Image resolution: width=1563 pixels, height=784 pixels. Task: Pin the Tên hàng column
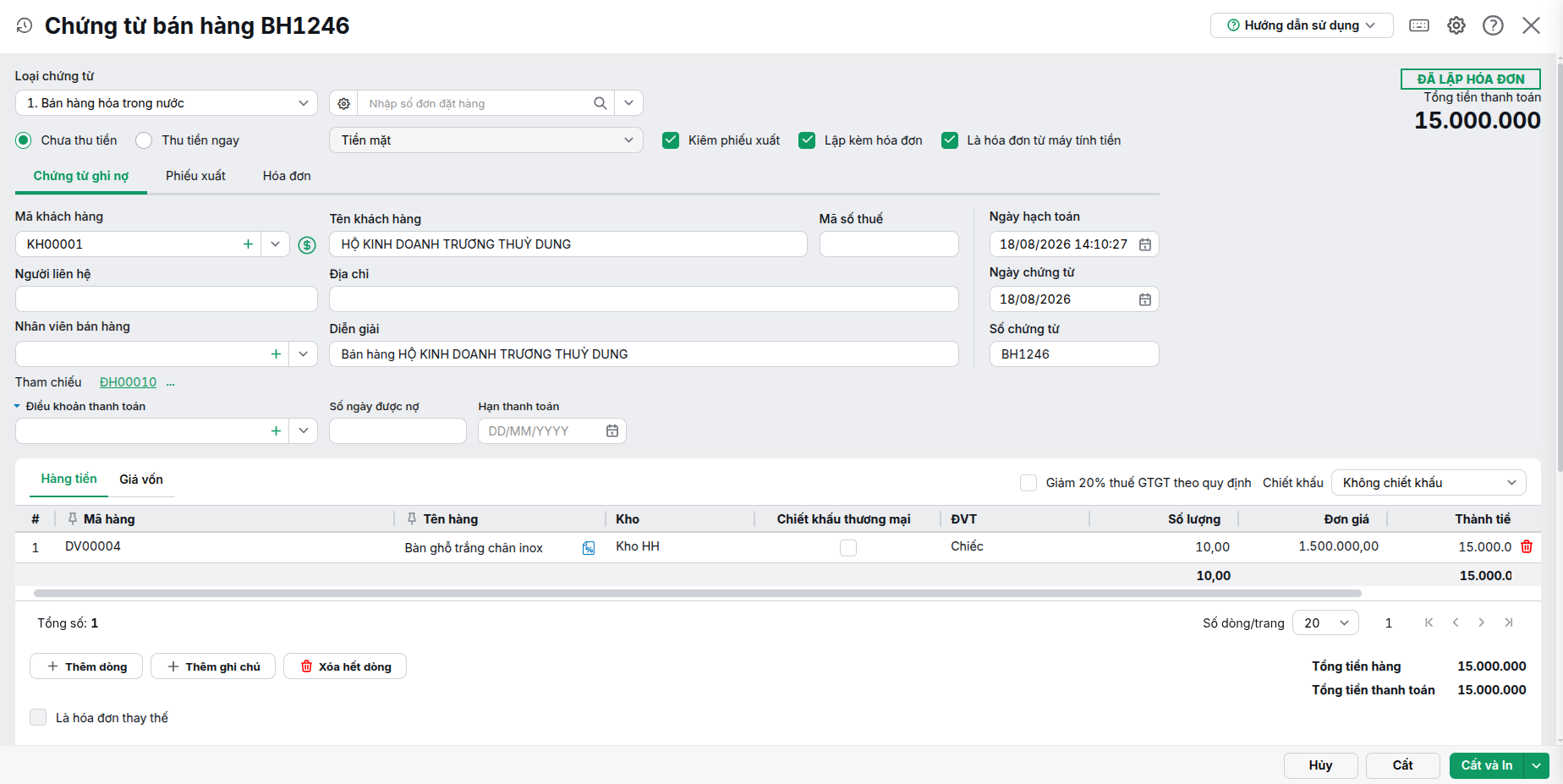pos(412,518)
